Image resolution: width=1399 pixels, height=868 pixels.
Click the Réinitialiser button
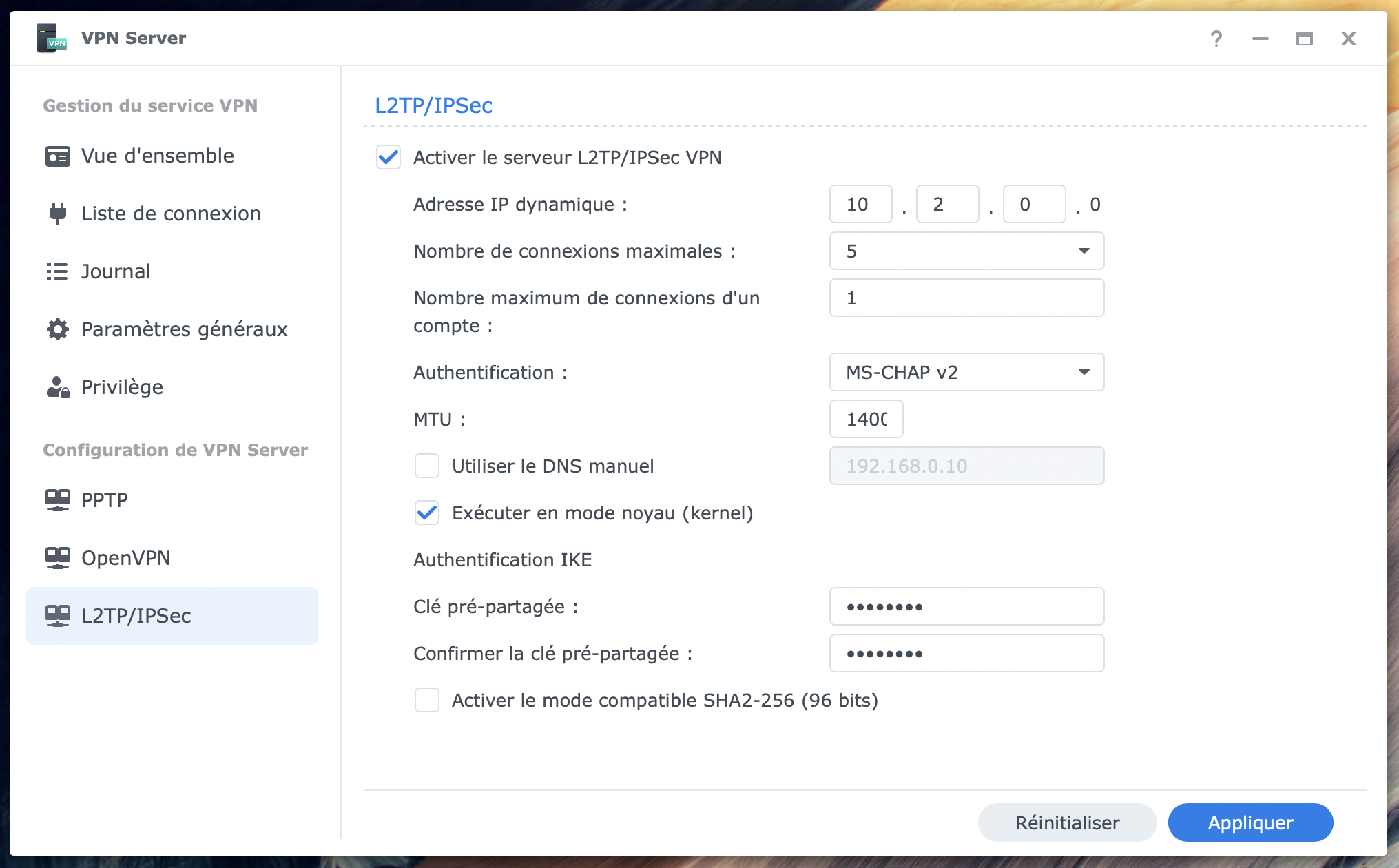click(x=1067, y=823)
